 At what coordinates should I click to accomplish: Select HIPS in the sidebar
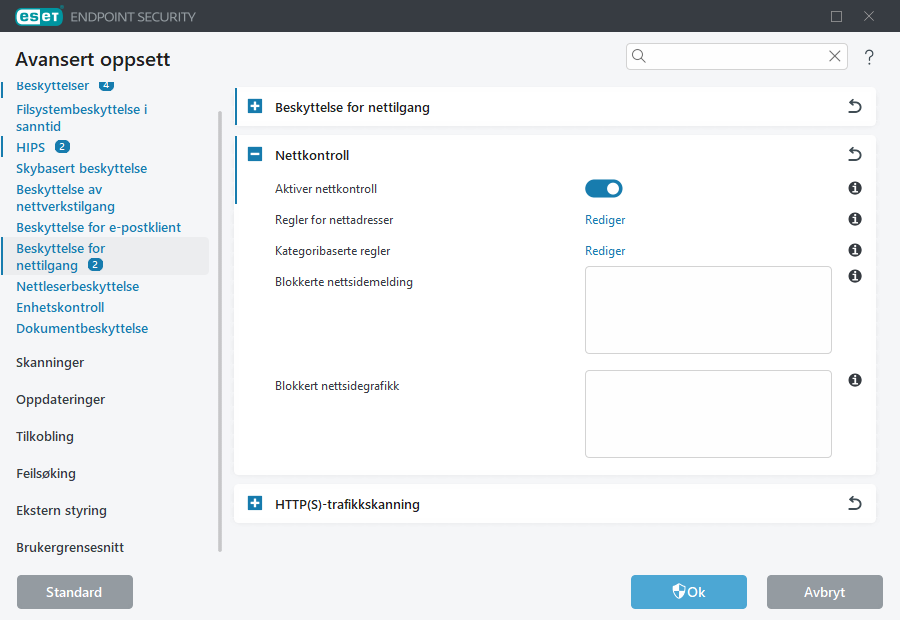tap(30, 148)
